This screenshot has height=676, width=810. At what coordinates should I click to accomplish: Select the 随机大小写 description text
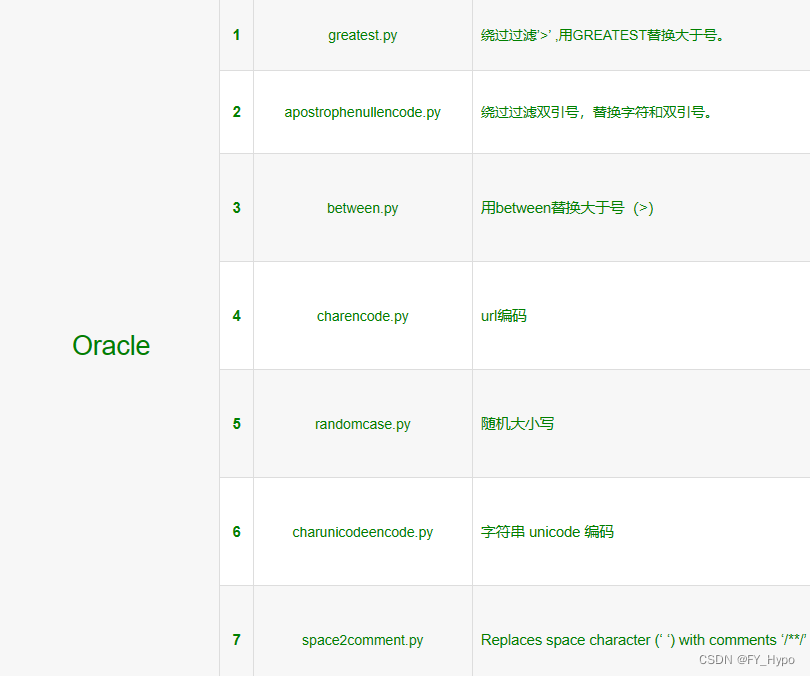point(518,424)
